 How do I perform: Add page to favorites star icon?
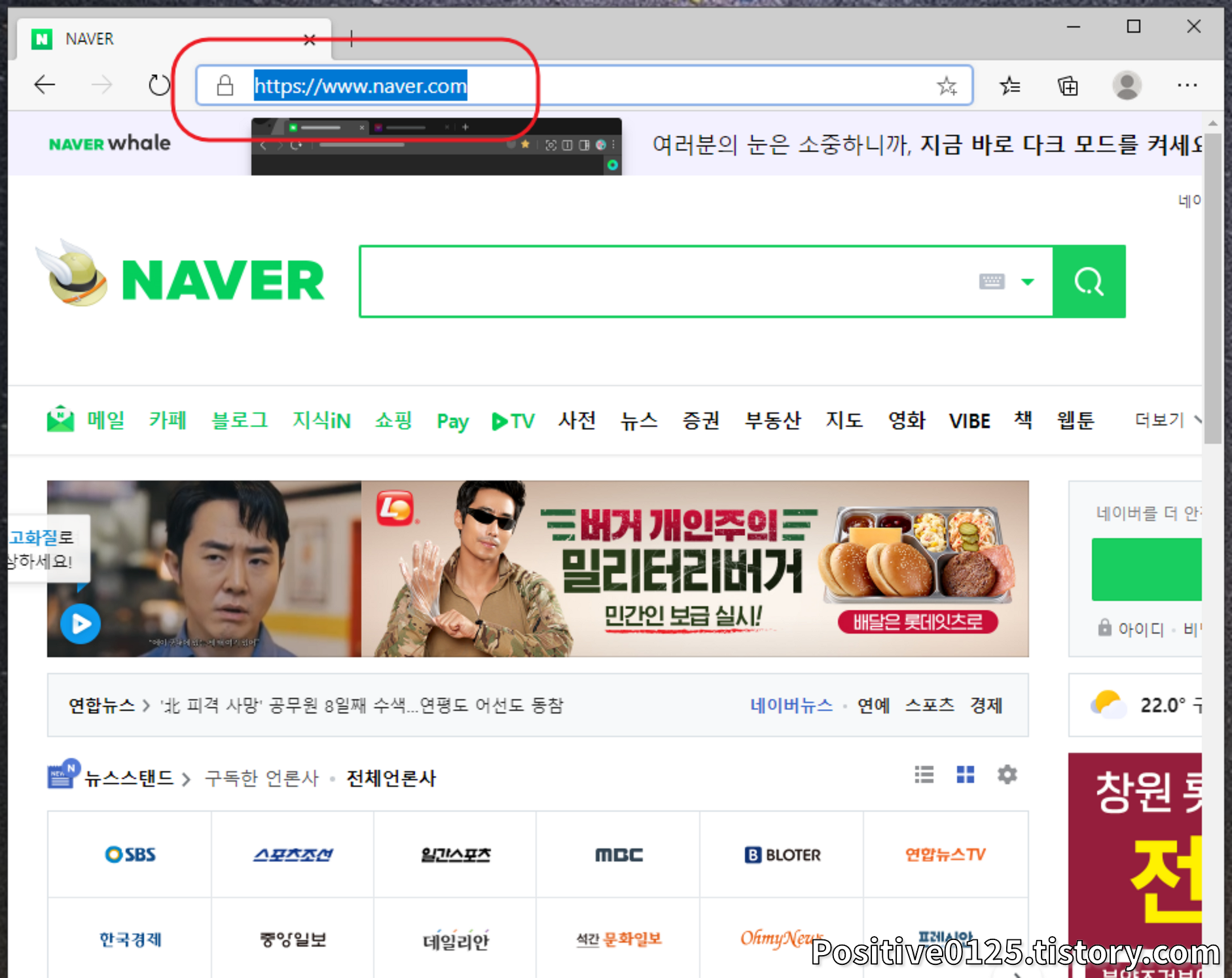pyautogui.click(x=946, y=86)
